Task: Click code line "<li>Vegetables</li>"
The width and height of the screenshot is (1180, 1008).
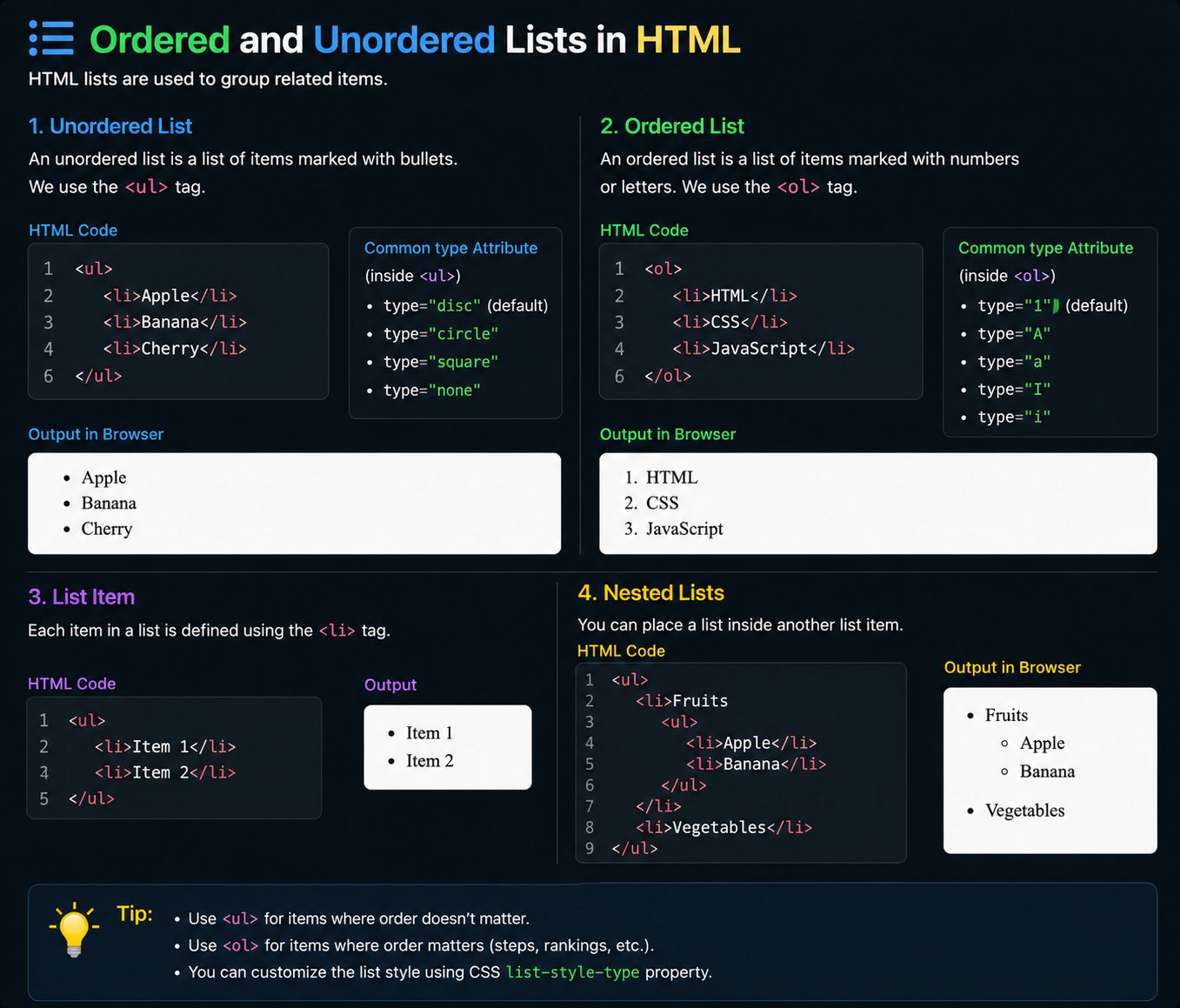Action: click(x=723, y=827)
